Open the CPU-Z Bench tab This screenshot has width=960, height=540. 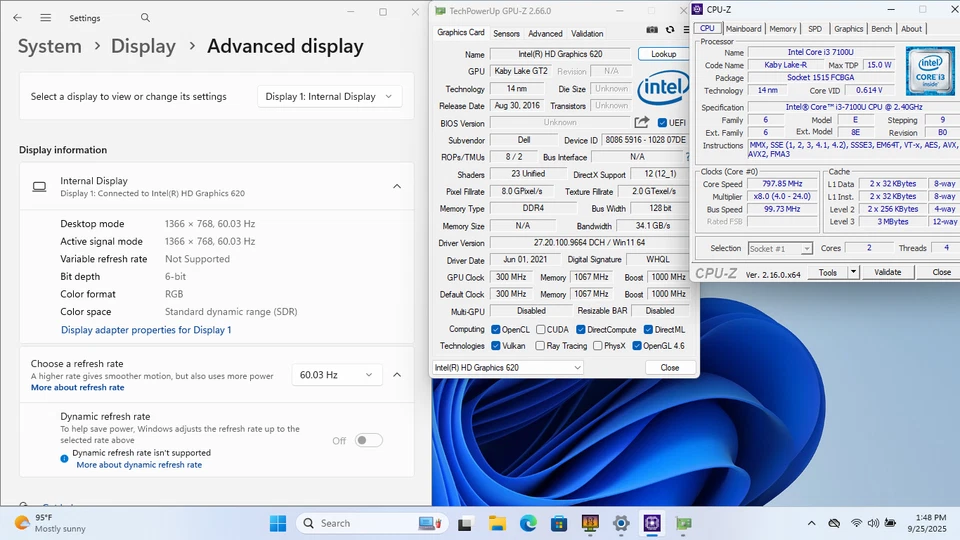(882, 29)
